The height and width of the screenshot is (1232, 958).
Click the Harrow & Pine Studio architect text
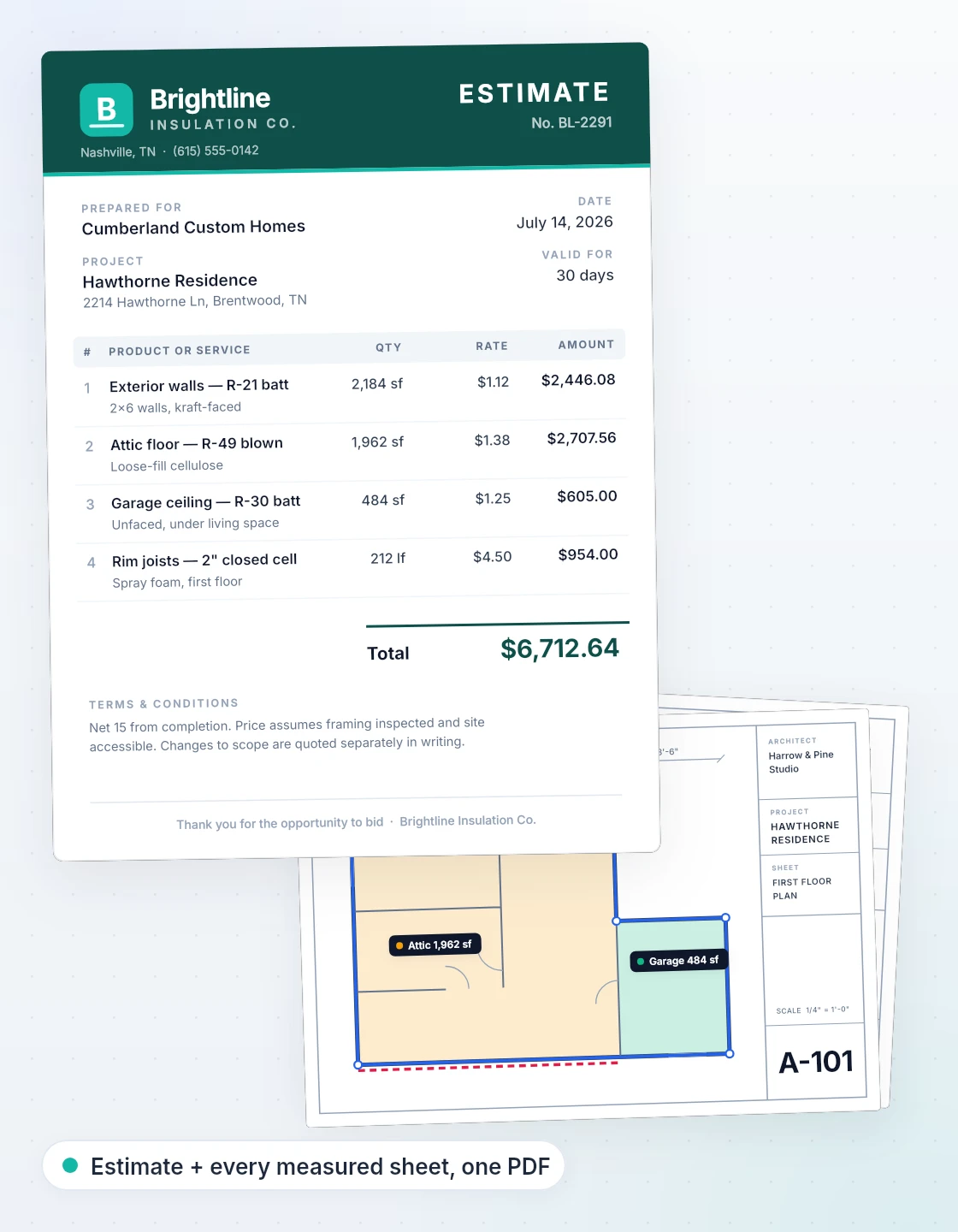(801, 762)
